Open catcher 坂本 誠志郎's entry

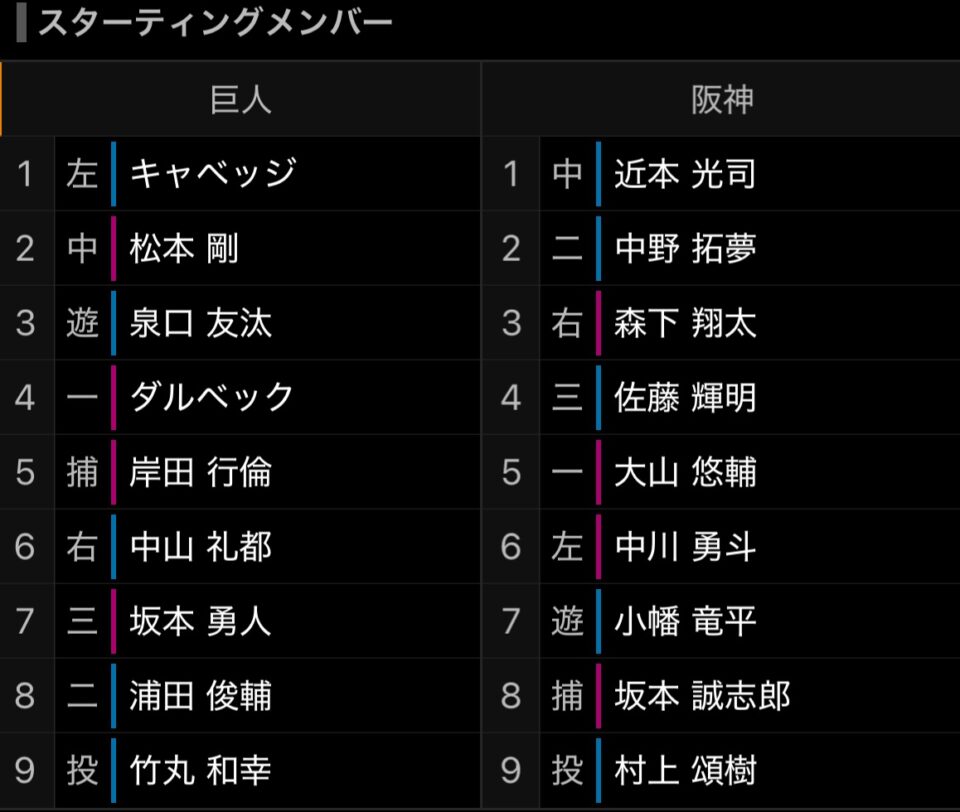pyautogui.click(x=702, y=695)
